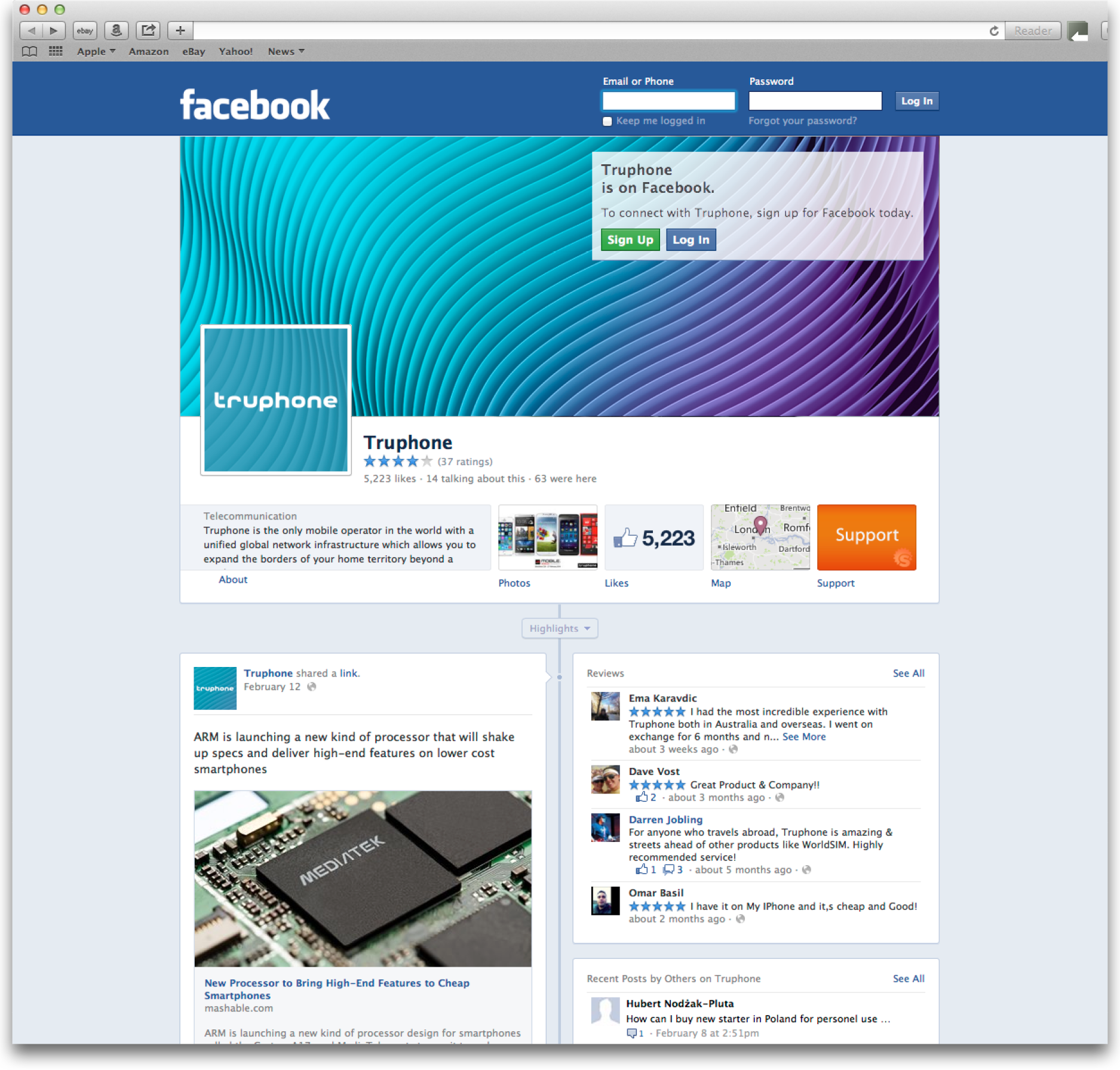This screenshot has width=1120, height=1070.
Task: Expand the News bookmarks dropdown
Action: point(286,51)
